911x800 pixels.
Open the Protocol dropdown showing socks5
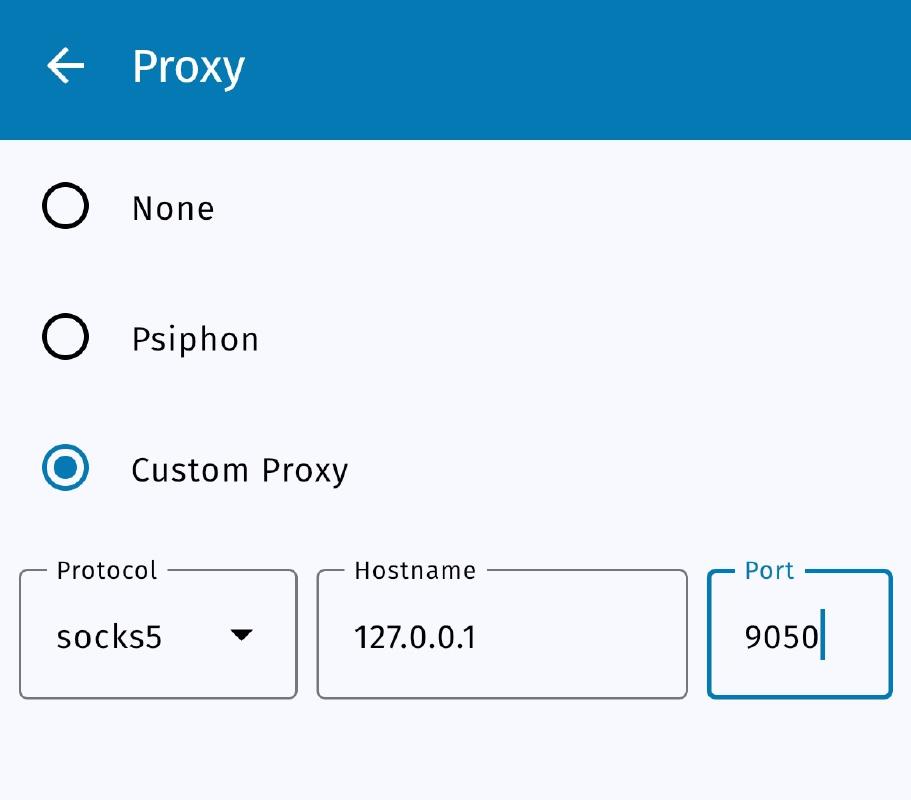pos(157,634)
